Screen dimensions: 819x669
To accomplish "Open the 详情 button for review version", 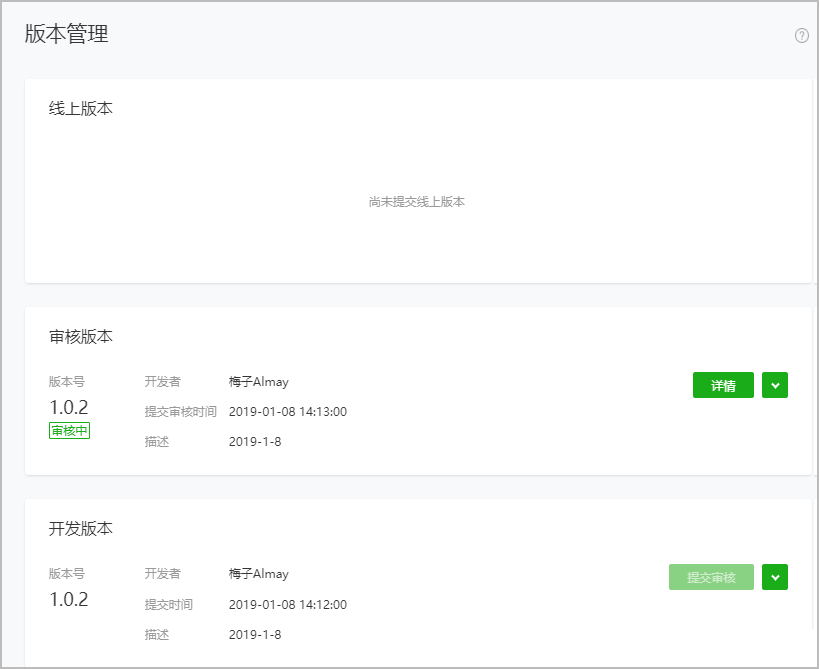I will [x=723, y=385].
